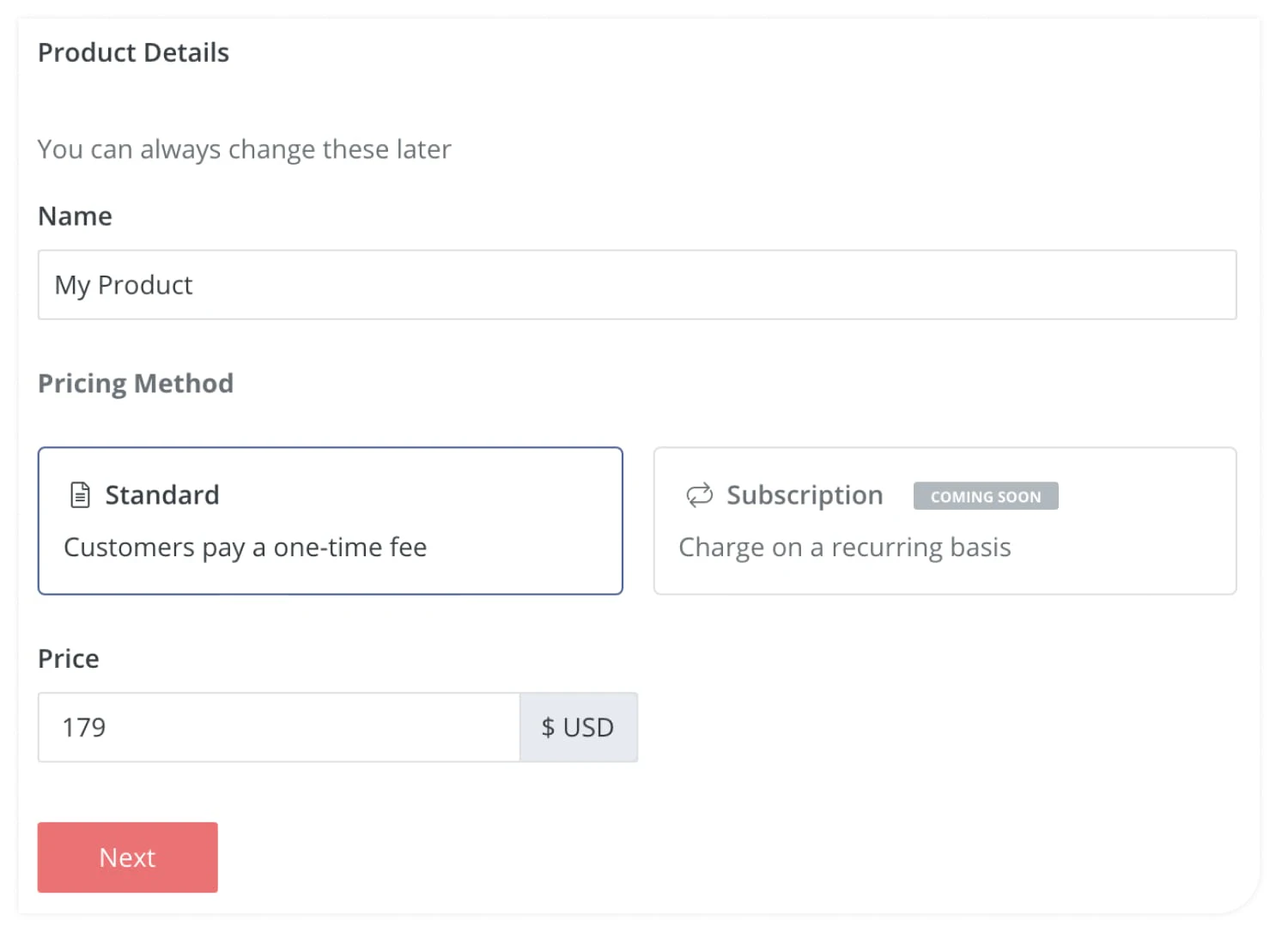Click the recurring-arrows icon in Subscription card

click(698, 494)
